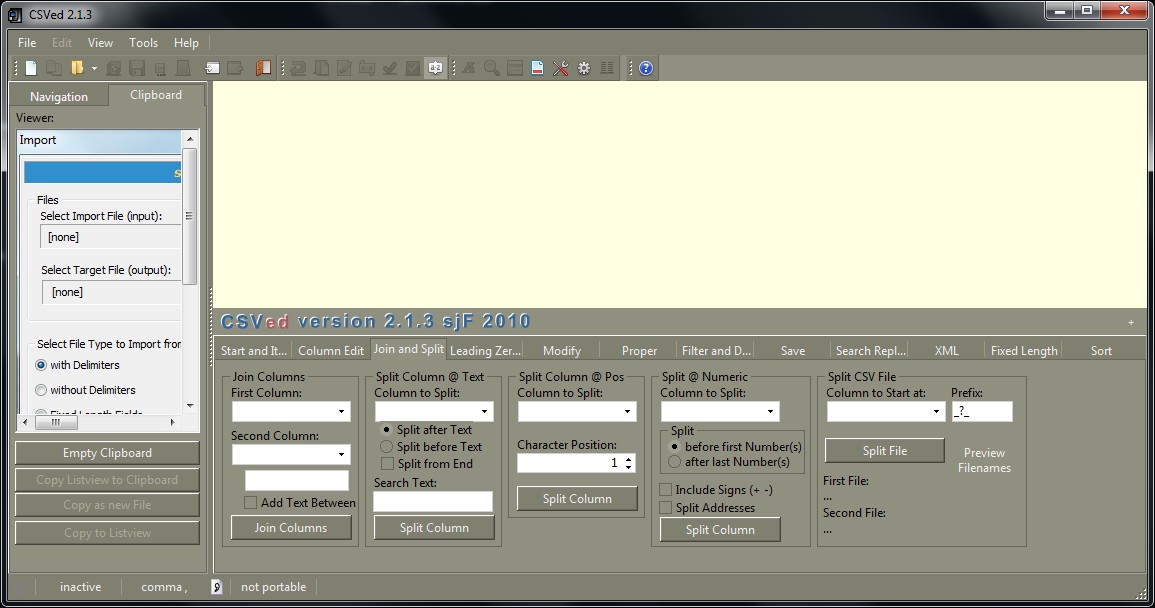Switch to the Column Edit tab
This screenshot has height=608, width=1155.
[331, 351]
